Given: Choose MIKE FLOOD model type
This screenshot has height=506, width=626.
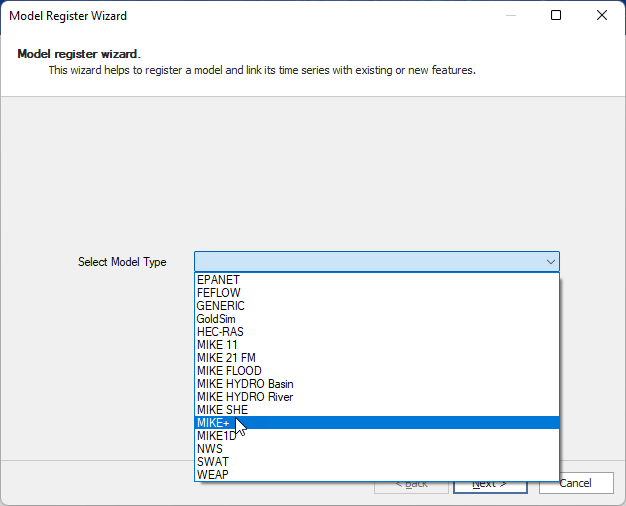Looking at the screenshot, I should click(377, 371).
